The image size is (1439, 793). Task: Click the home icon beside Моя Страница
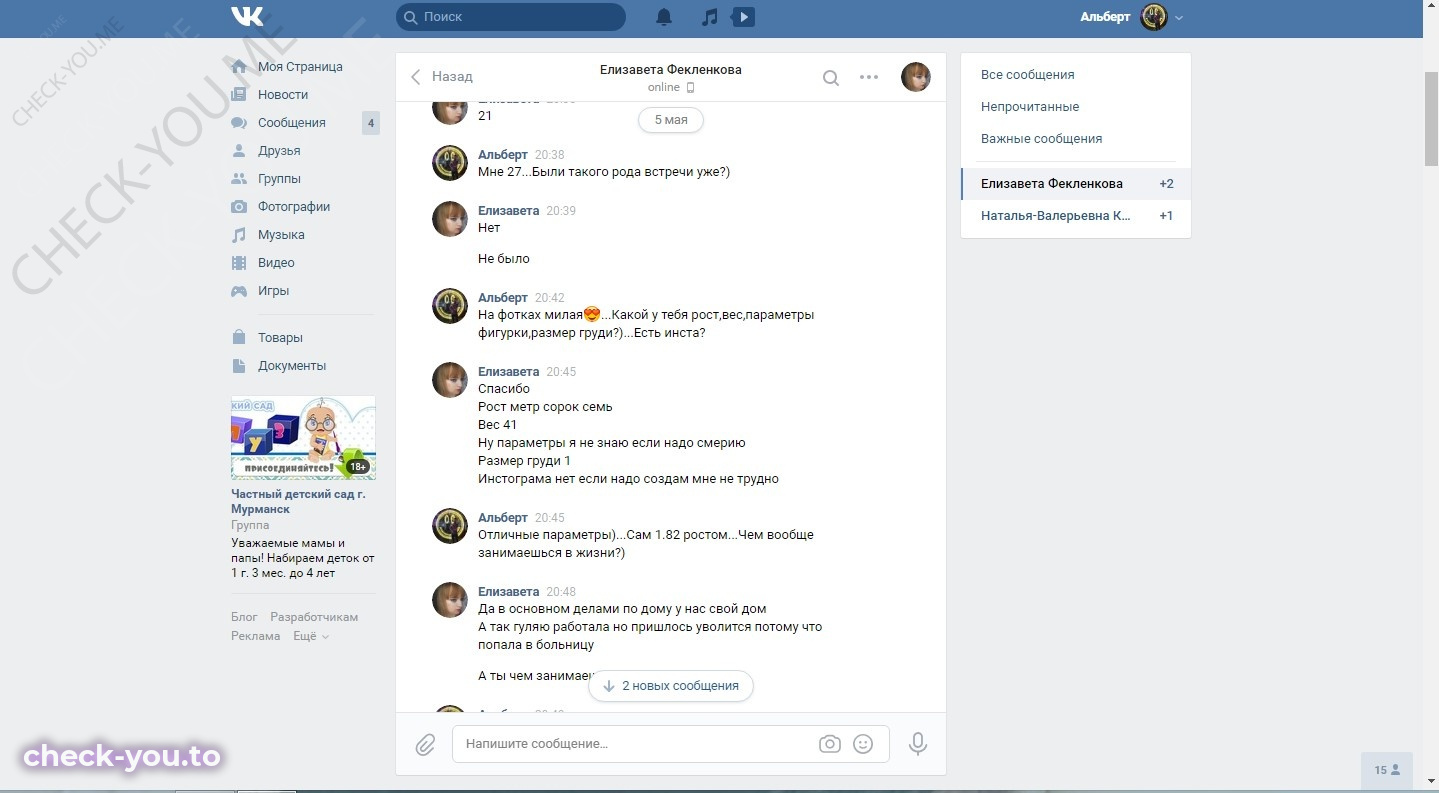239,67
